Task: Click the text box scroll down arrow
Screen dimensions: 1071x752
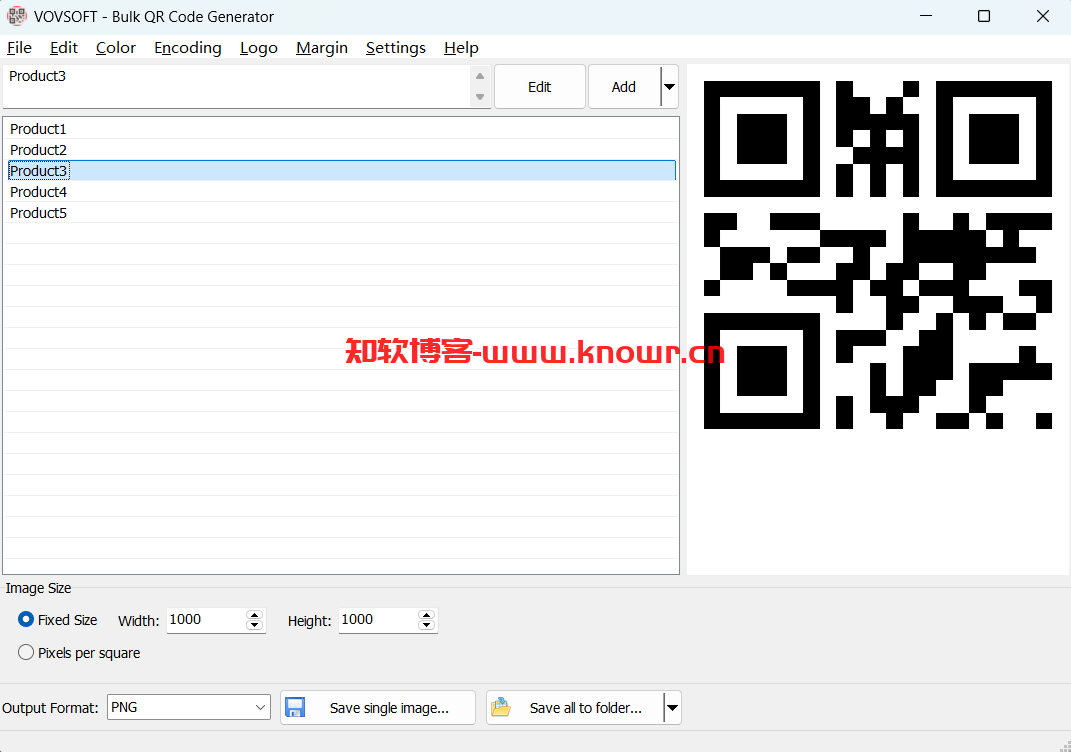Action: pos(480,97)
